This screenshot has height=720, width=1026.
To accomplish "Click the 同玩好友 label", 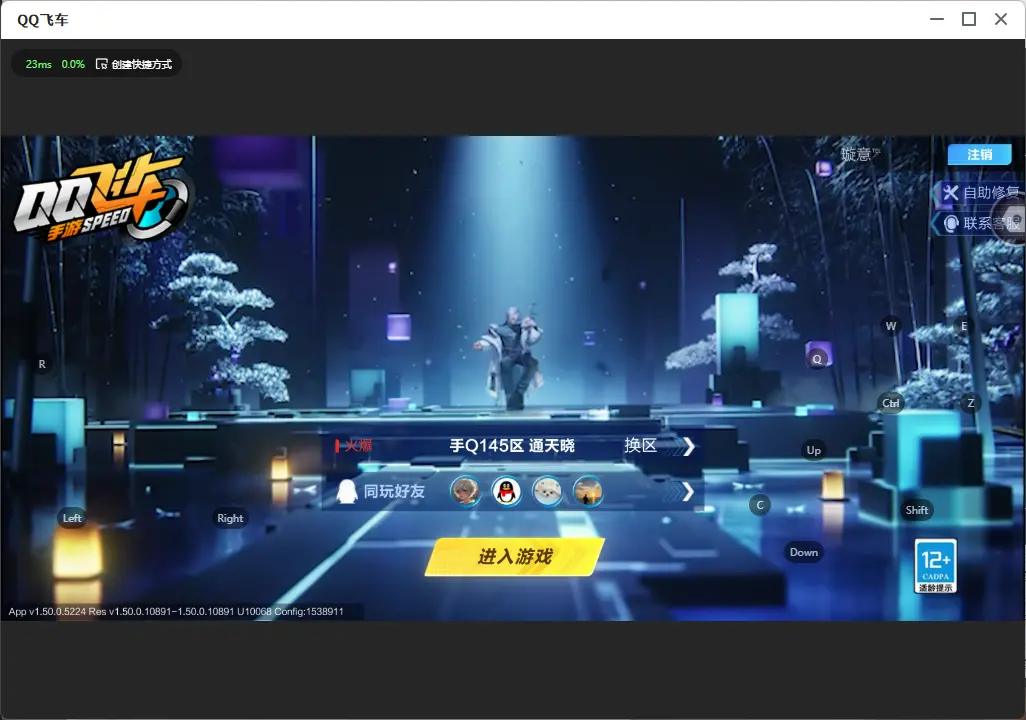I will click(394, 492).
